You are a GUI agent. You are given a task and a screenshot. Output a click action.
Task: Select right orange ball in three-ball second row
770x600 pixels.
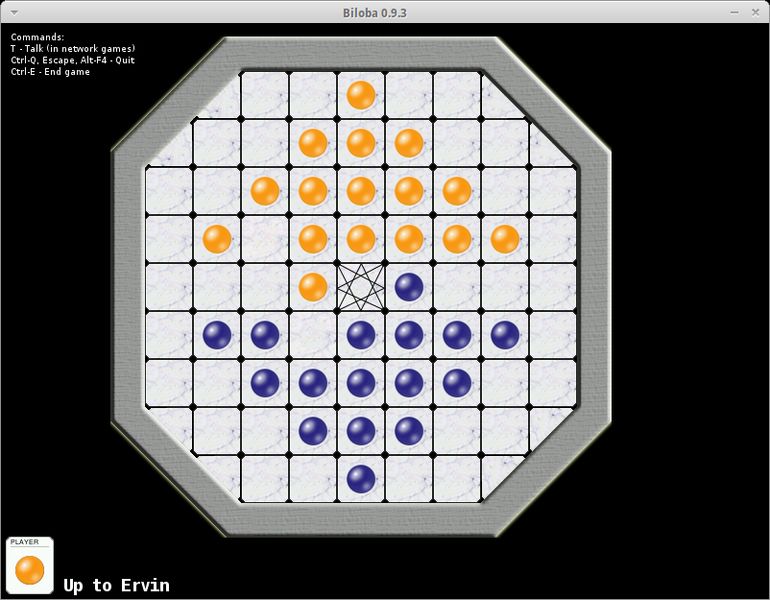409,143
